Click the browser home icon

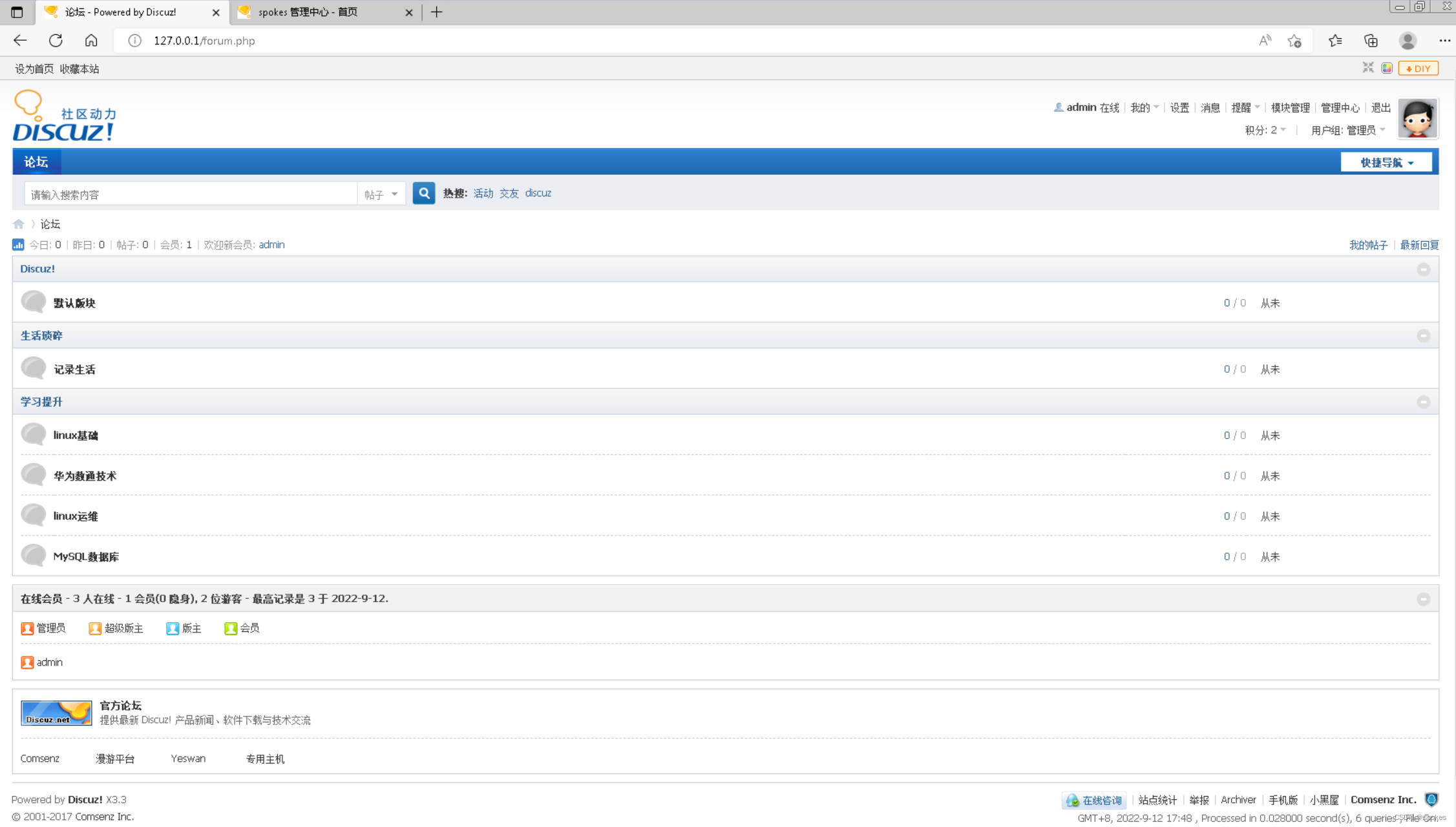91,41
